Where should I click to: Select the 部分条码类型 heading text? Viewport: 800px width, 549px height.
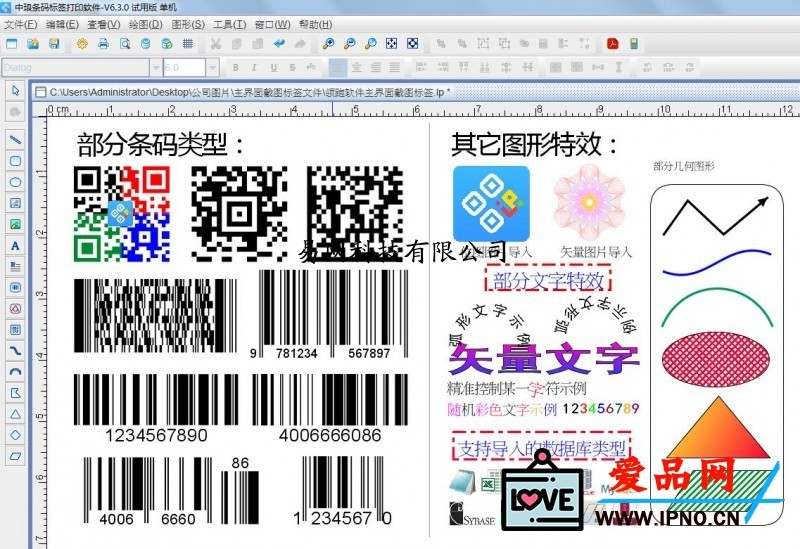point(160,144)
